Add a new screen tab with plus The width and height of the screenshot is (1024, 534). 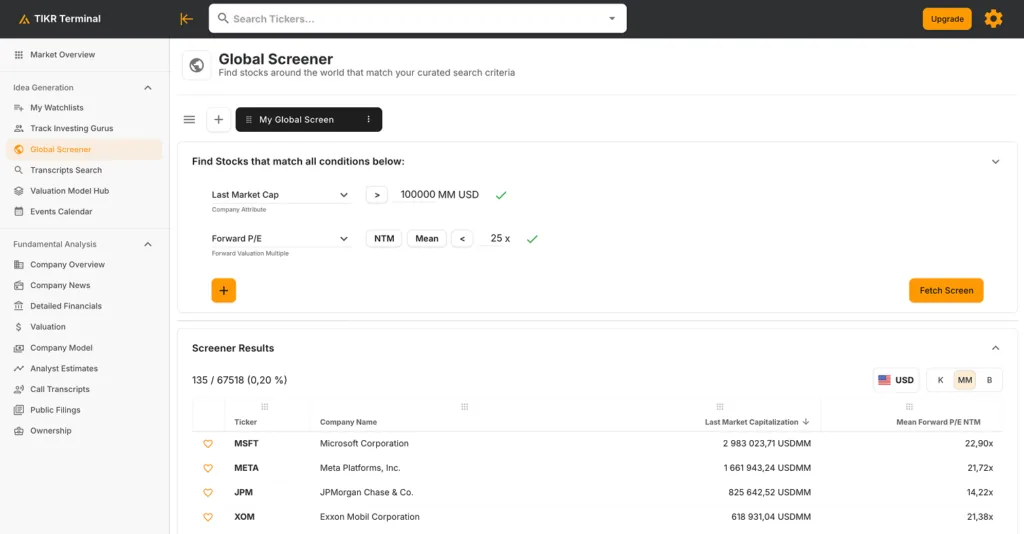point(218,120)
